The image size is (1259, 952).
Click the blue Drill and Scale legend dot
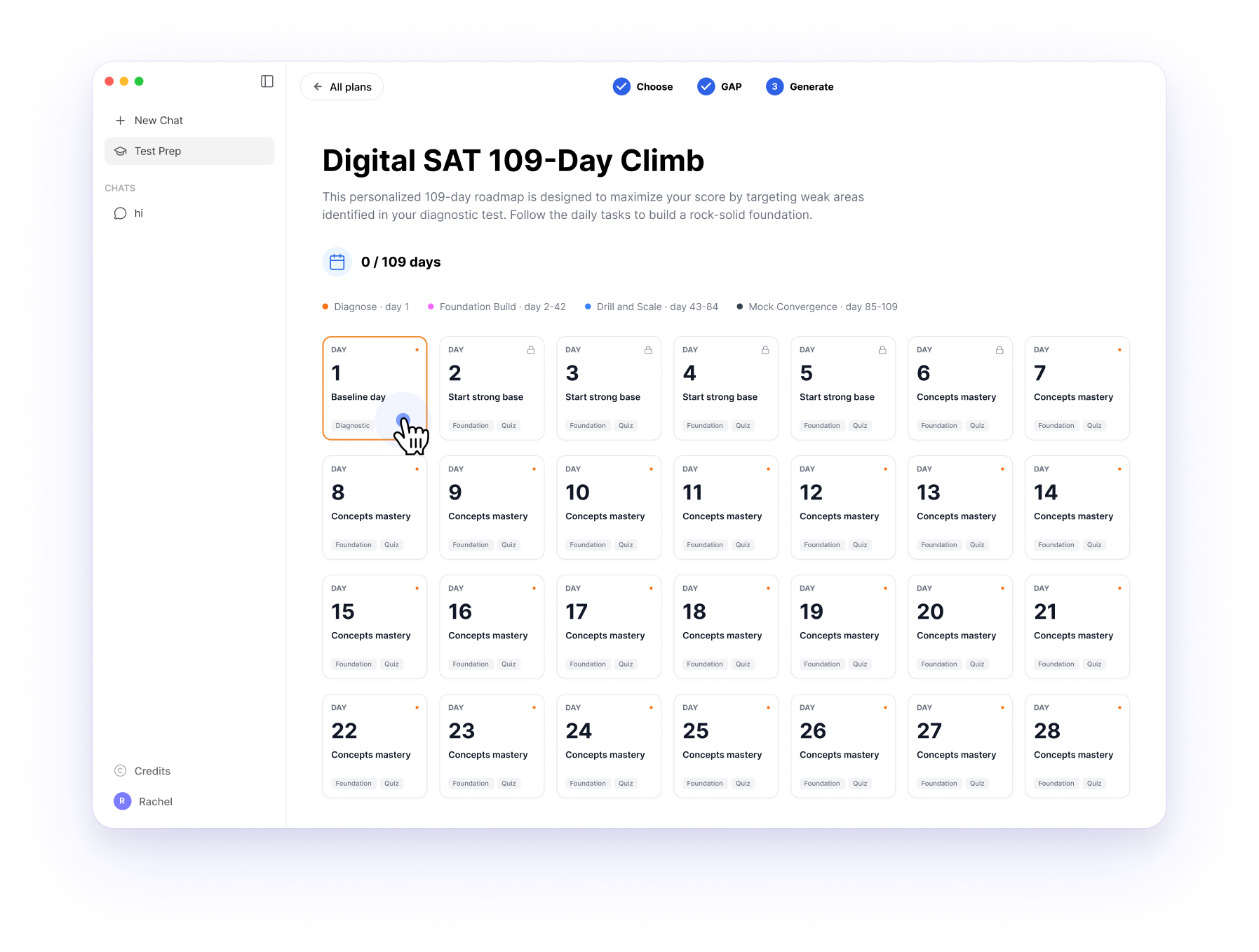[x=588, y=307]
